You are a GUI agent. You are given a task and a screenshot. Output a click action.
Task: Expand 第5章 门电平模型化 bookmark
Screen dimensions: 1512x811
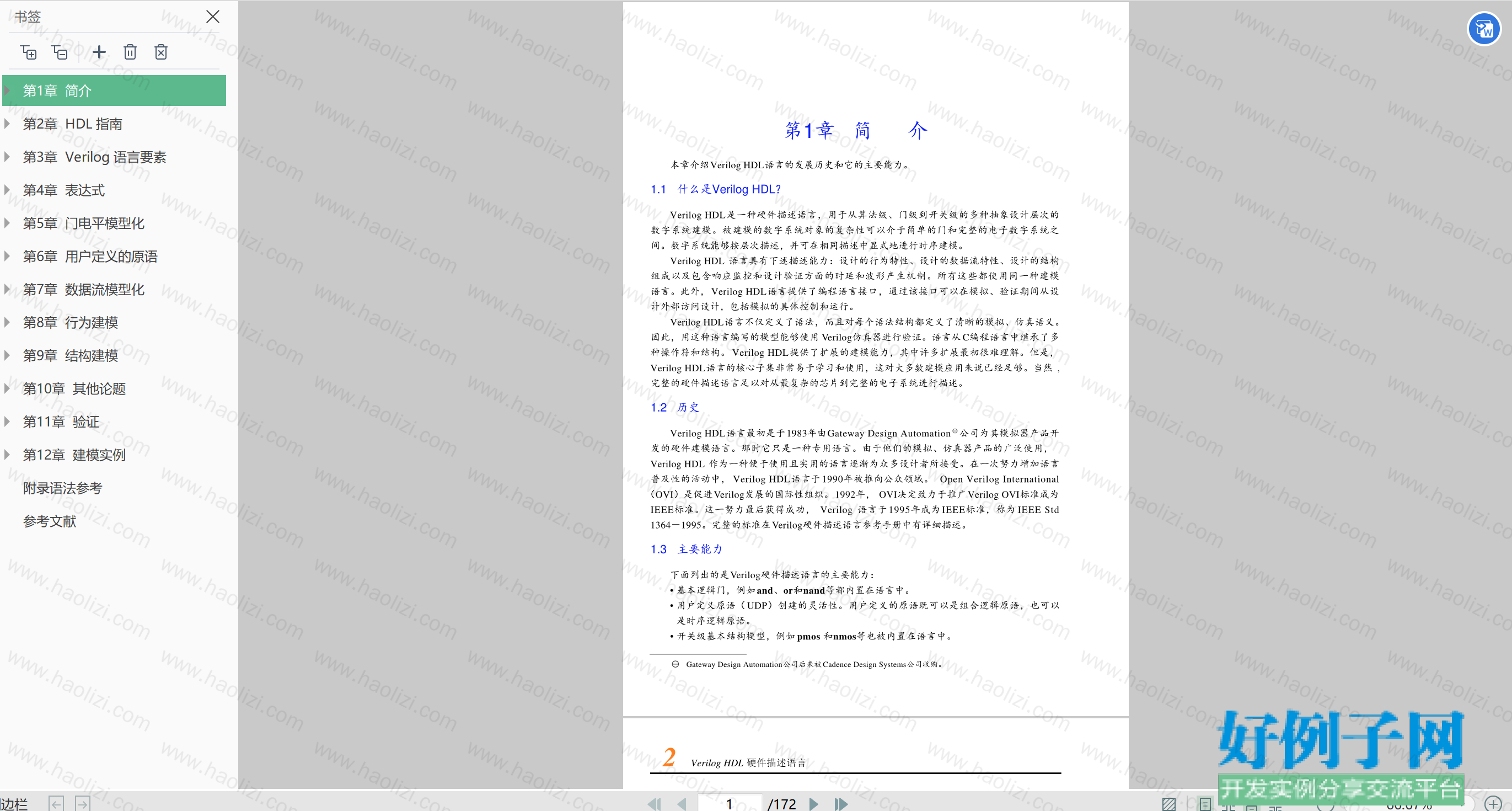click(7, 222)
